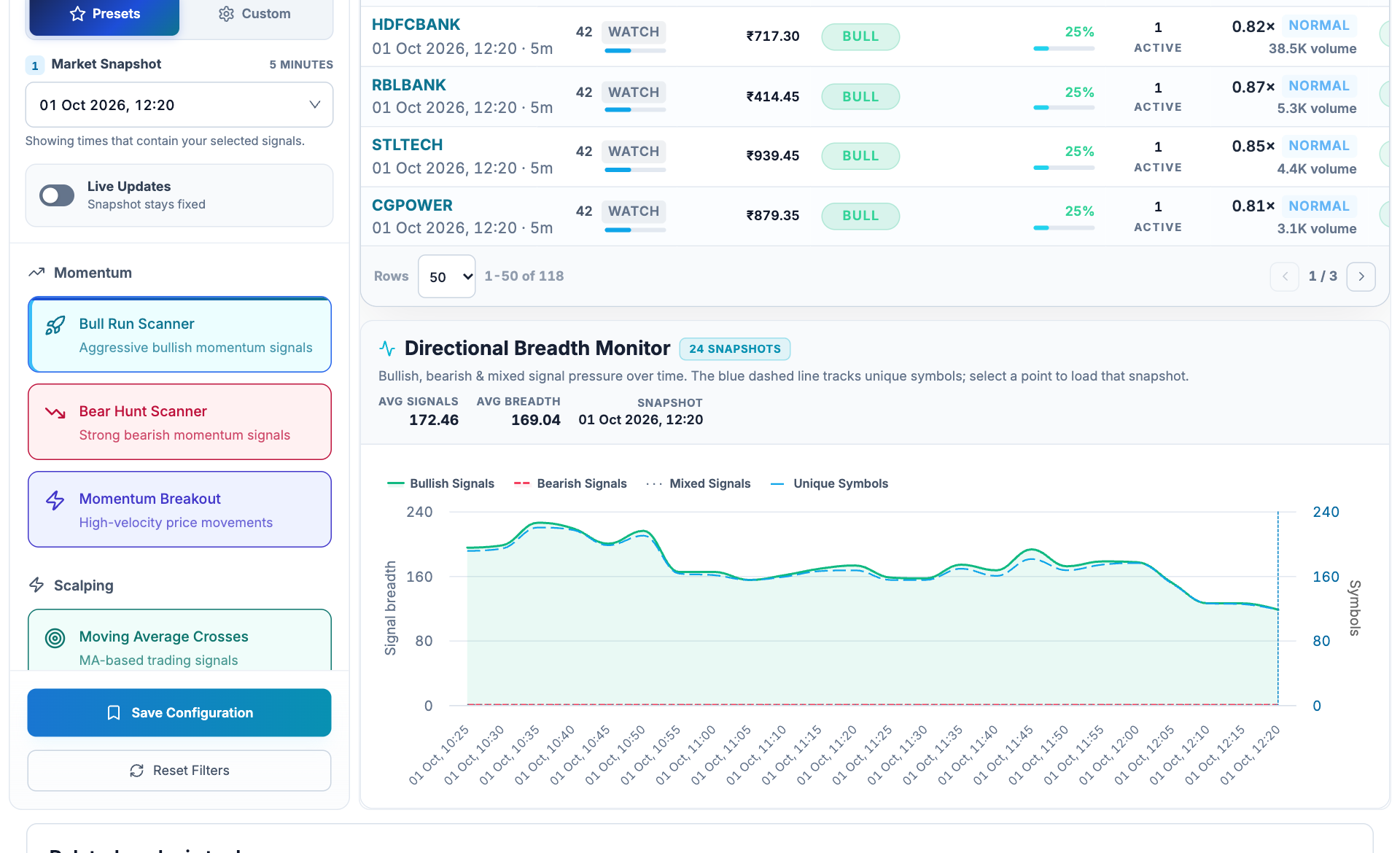The image size is (1400, 853).
Task: Switch to the Presets tab
Action: (x=104, y=14)
